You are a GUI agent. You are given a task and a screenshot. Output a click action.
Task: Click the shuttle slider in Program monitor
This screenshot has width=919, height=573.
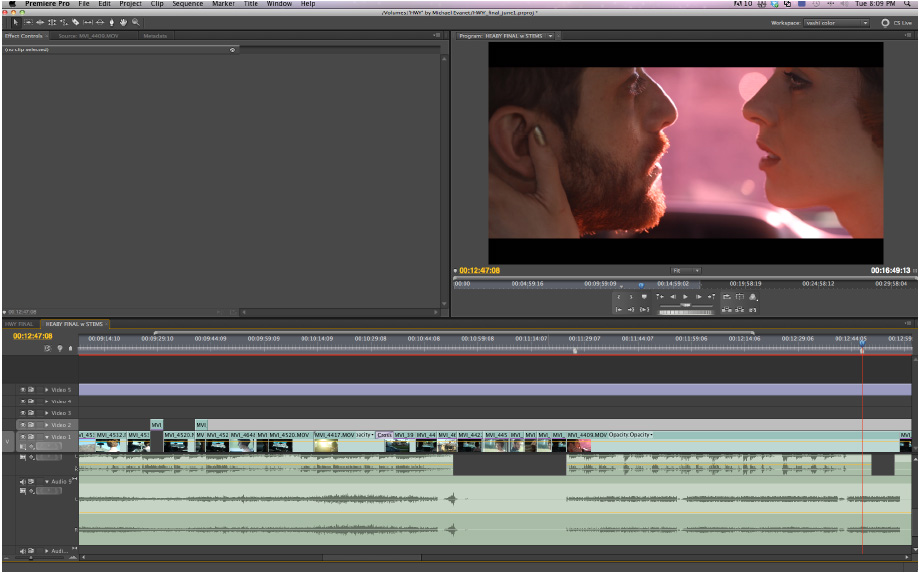click(x=685, y=305)
